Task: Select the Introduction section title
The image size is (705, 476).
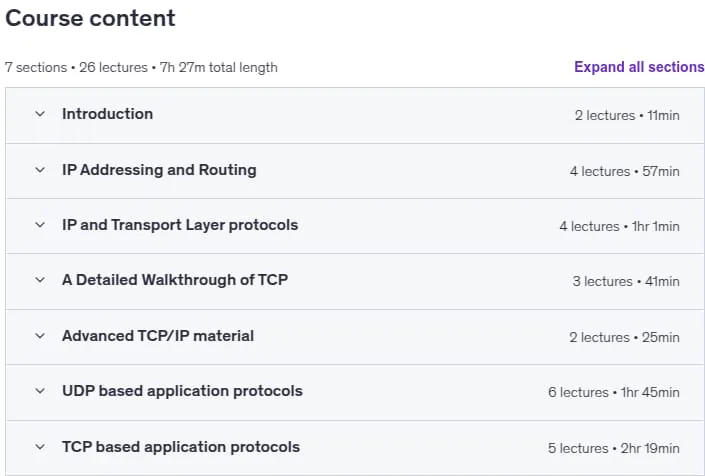Action: [x=107, y=114]
